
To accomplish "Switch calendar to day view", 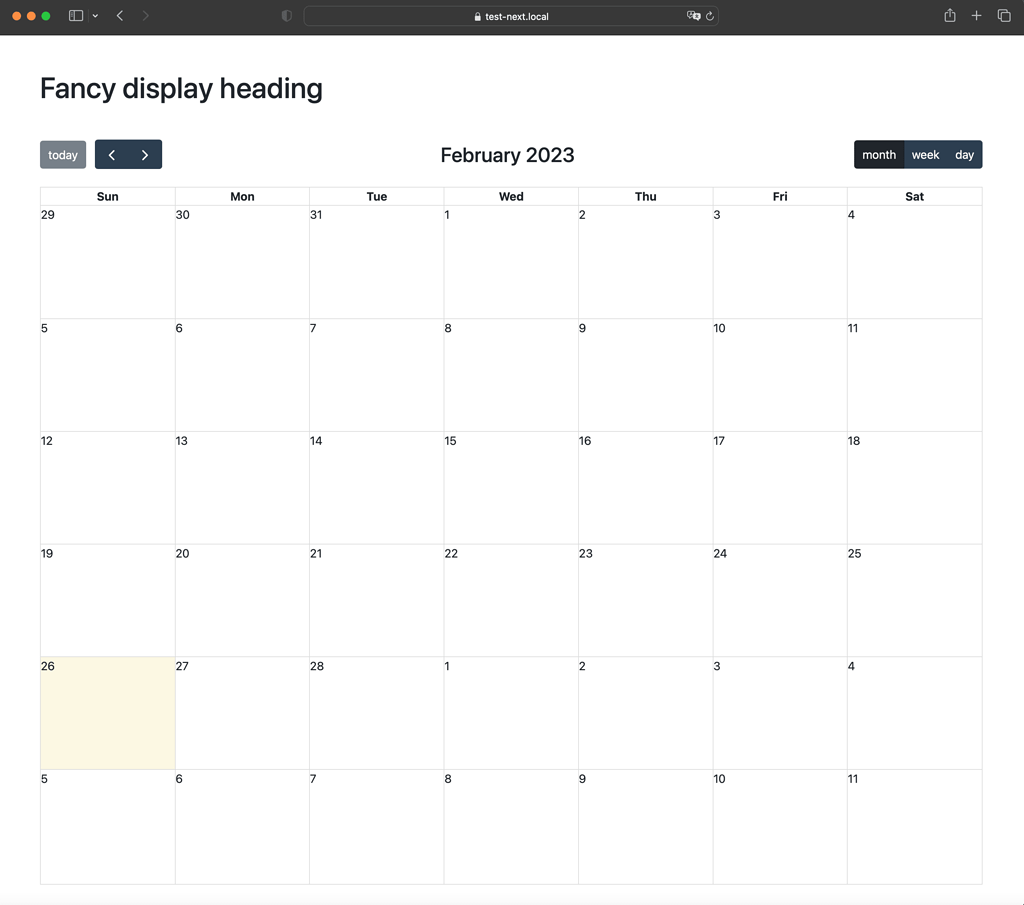I will coord(964,155).
